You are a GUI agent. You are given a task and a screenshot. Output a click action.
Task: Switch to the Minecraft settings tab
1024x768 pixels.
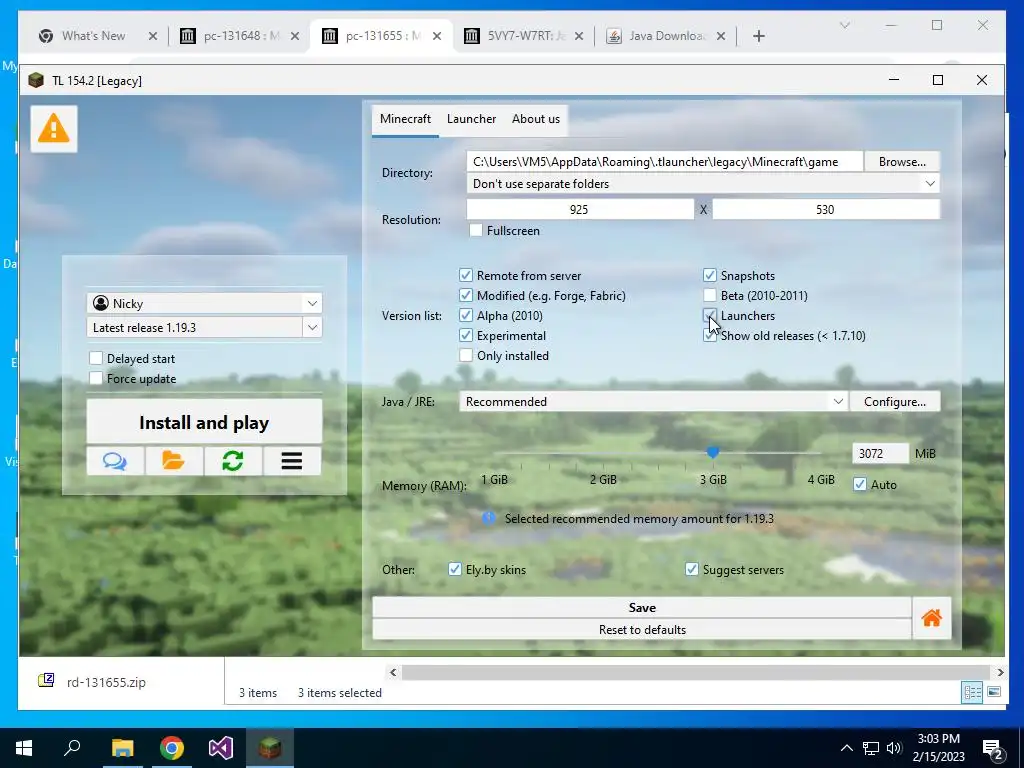coord(406,119)
